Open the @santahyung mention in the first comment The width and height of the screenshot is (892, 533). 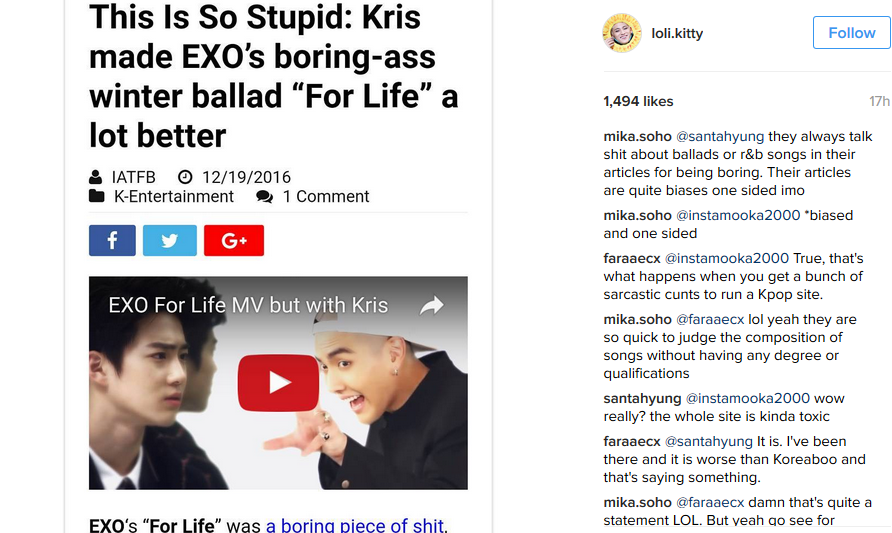coord(720,137)
